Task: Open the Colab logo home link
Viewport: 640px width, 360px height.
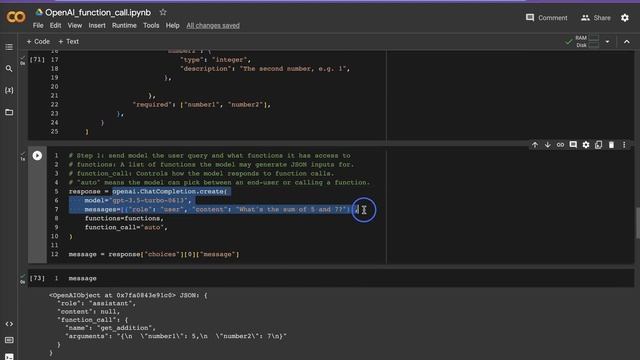Action: (x=16, y=17)
